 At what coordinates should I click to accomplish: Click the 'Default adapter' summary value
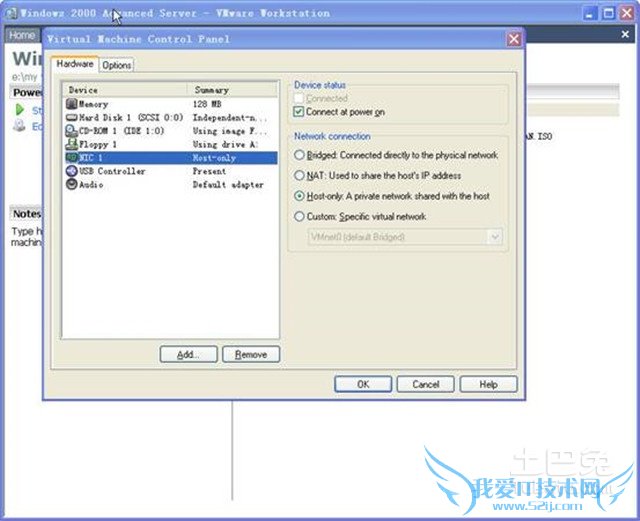click(228, 185)
